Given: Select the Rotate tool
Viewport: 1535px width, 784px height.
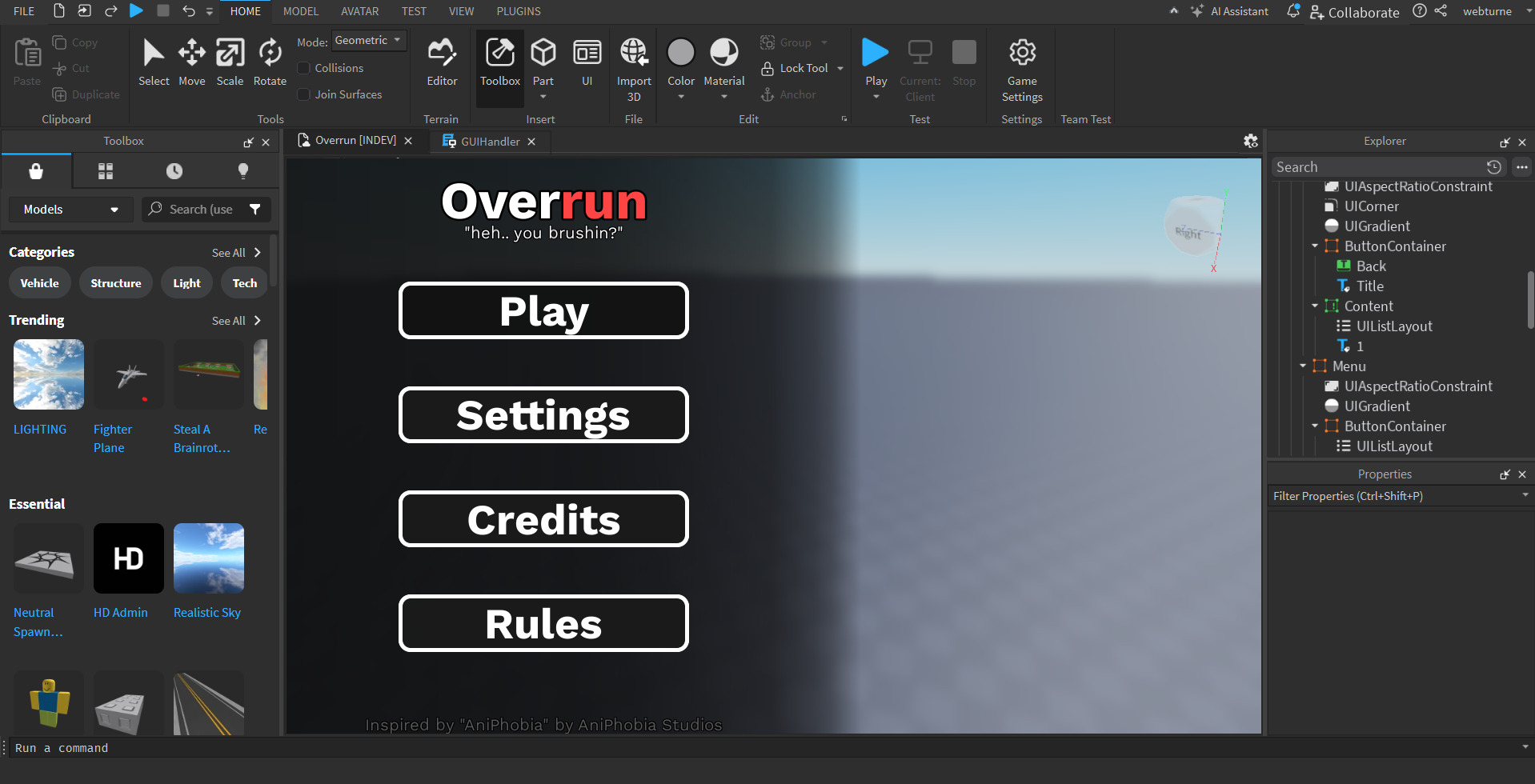Looking at the screenshot, I should click(x=270, y=62).
